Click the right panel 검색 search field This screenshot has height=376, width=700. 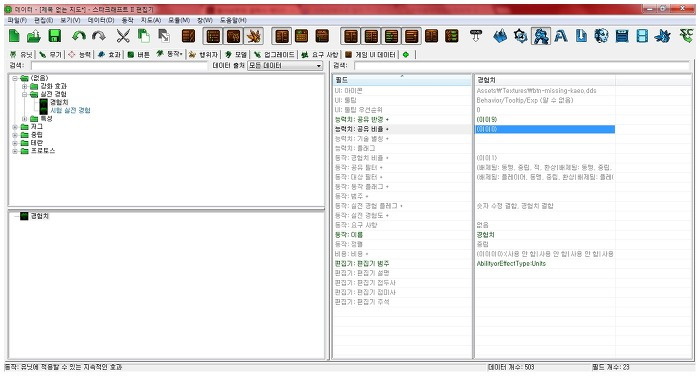(x=522, y=66)
